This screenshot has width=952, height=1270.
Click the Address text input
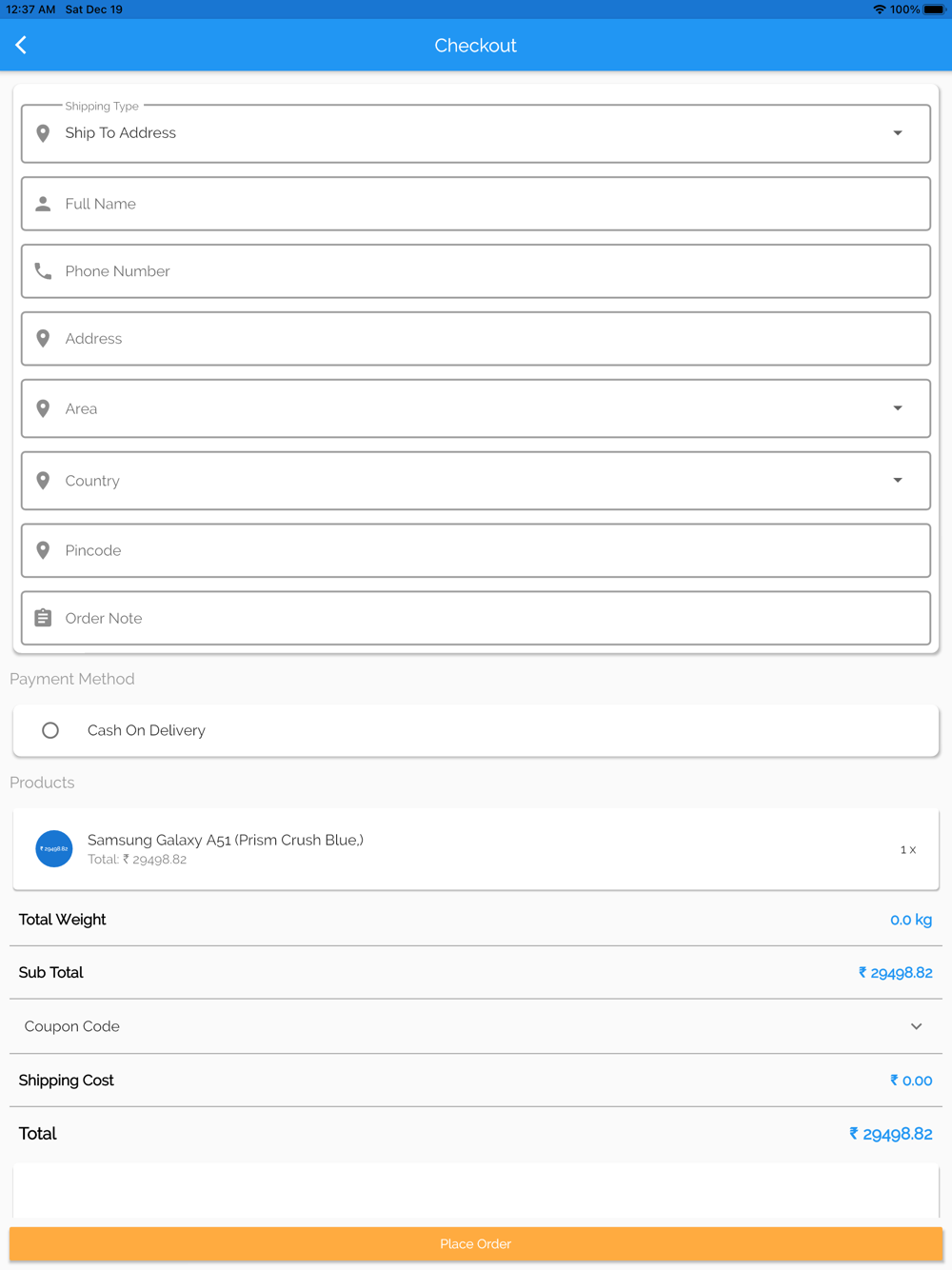[476, 339]
